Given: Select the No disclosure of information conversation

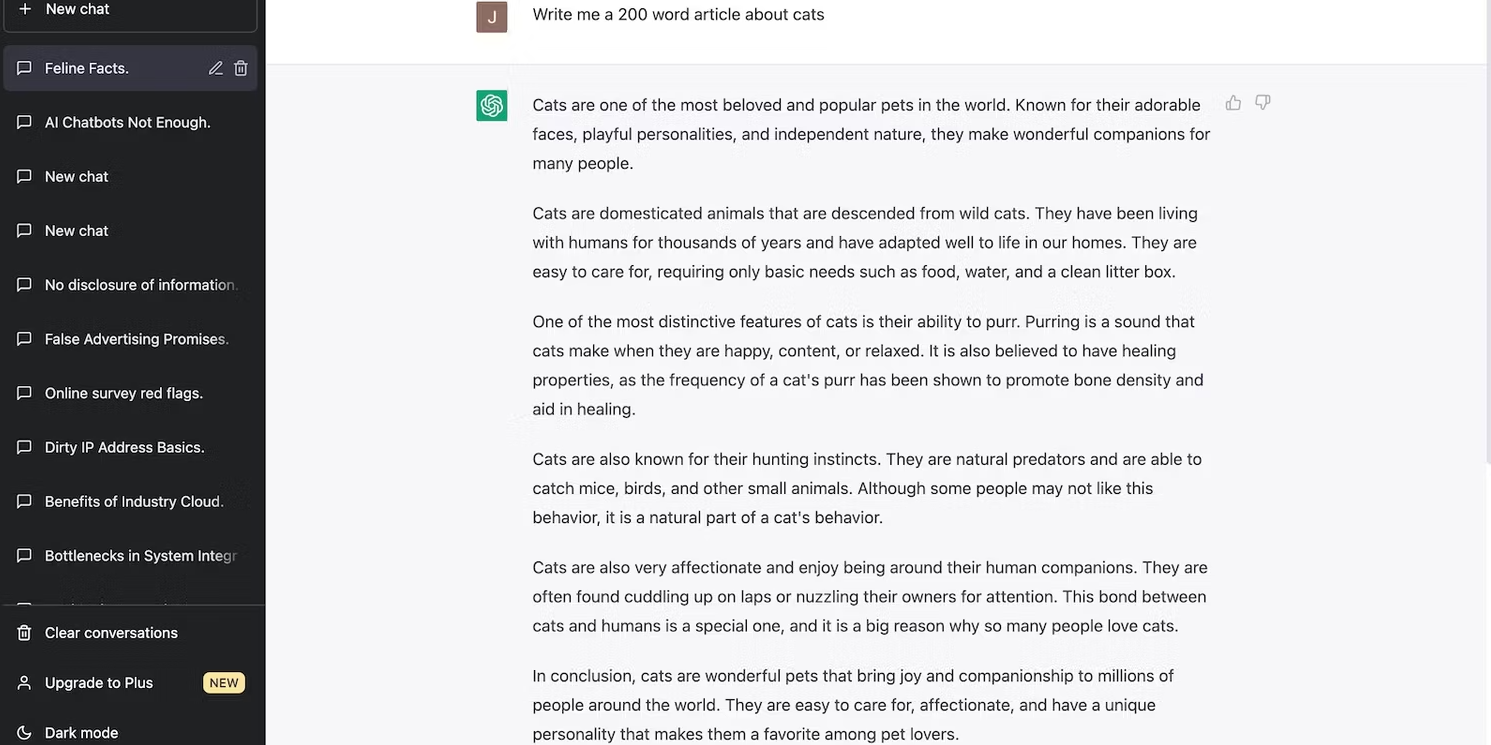Looking at the screenshot, I should 130,285.
